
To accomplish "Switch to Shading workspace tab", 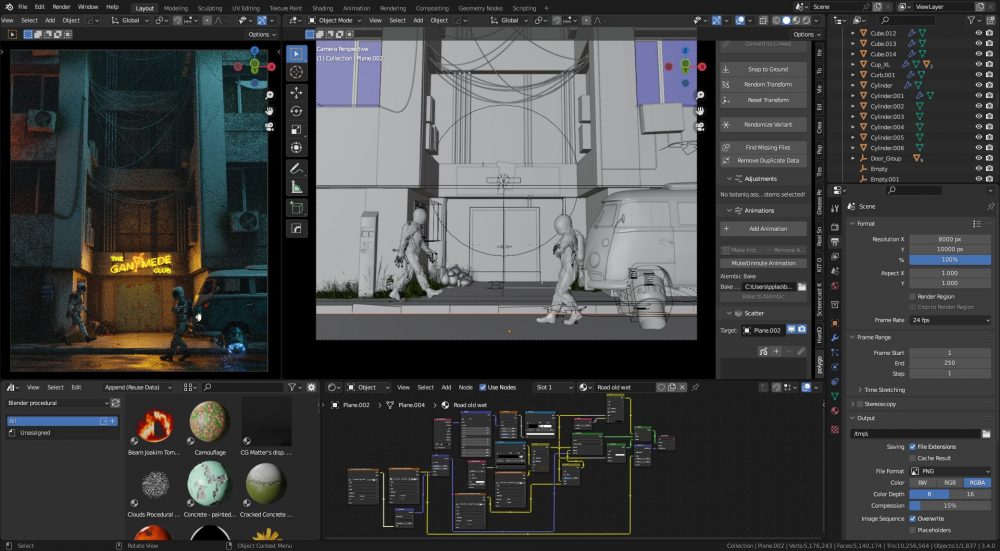I will (322, 8).
